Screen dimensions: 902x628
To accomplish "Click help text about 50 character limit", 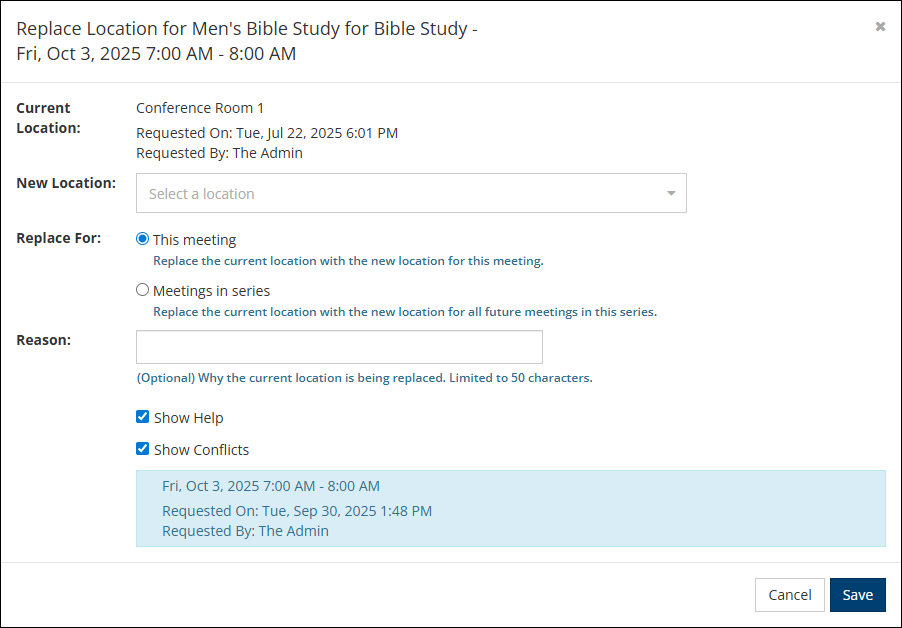I will [364, 378].
